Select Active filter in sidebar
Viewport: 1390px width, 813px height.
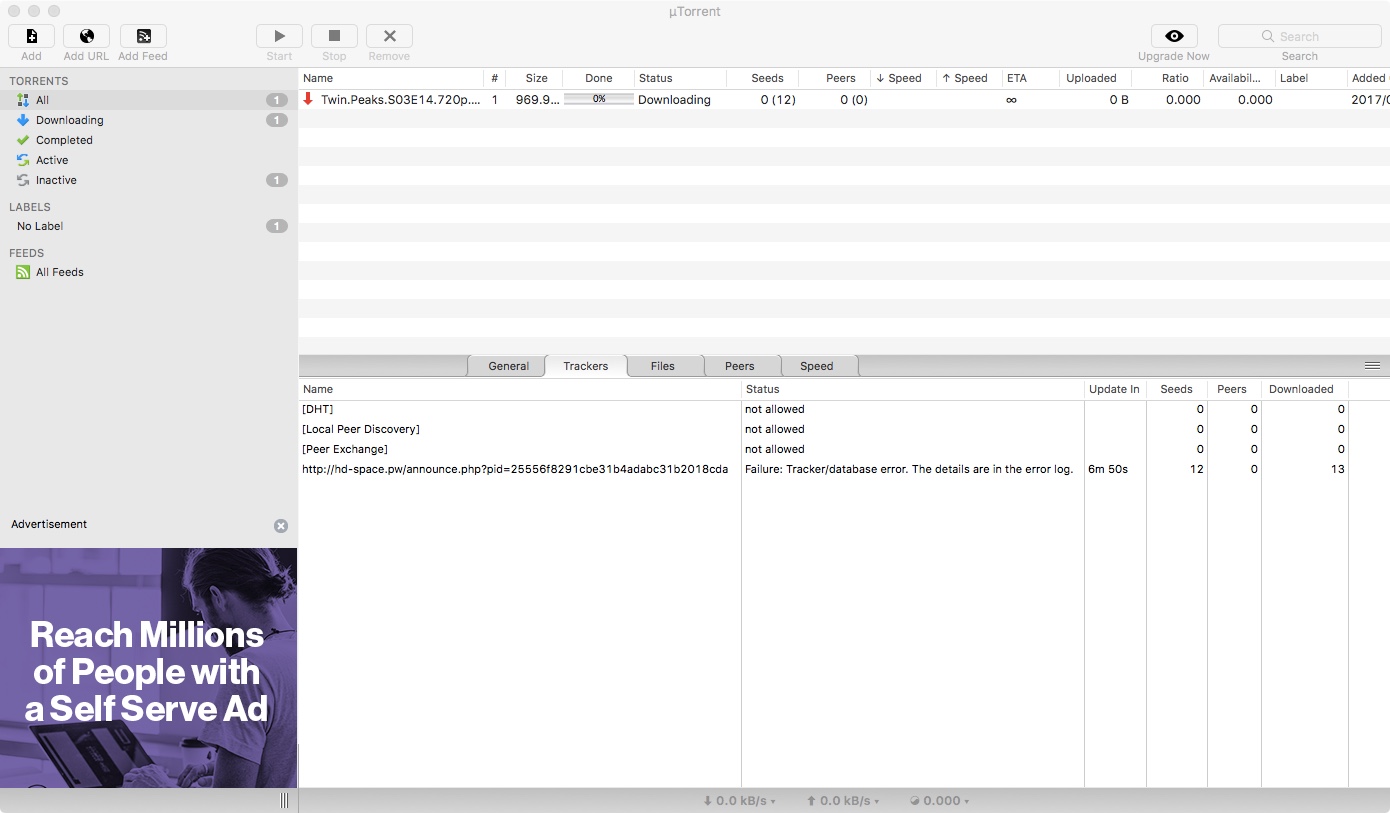[149, 160]
